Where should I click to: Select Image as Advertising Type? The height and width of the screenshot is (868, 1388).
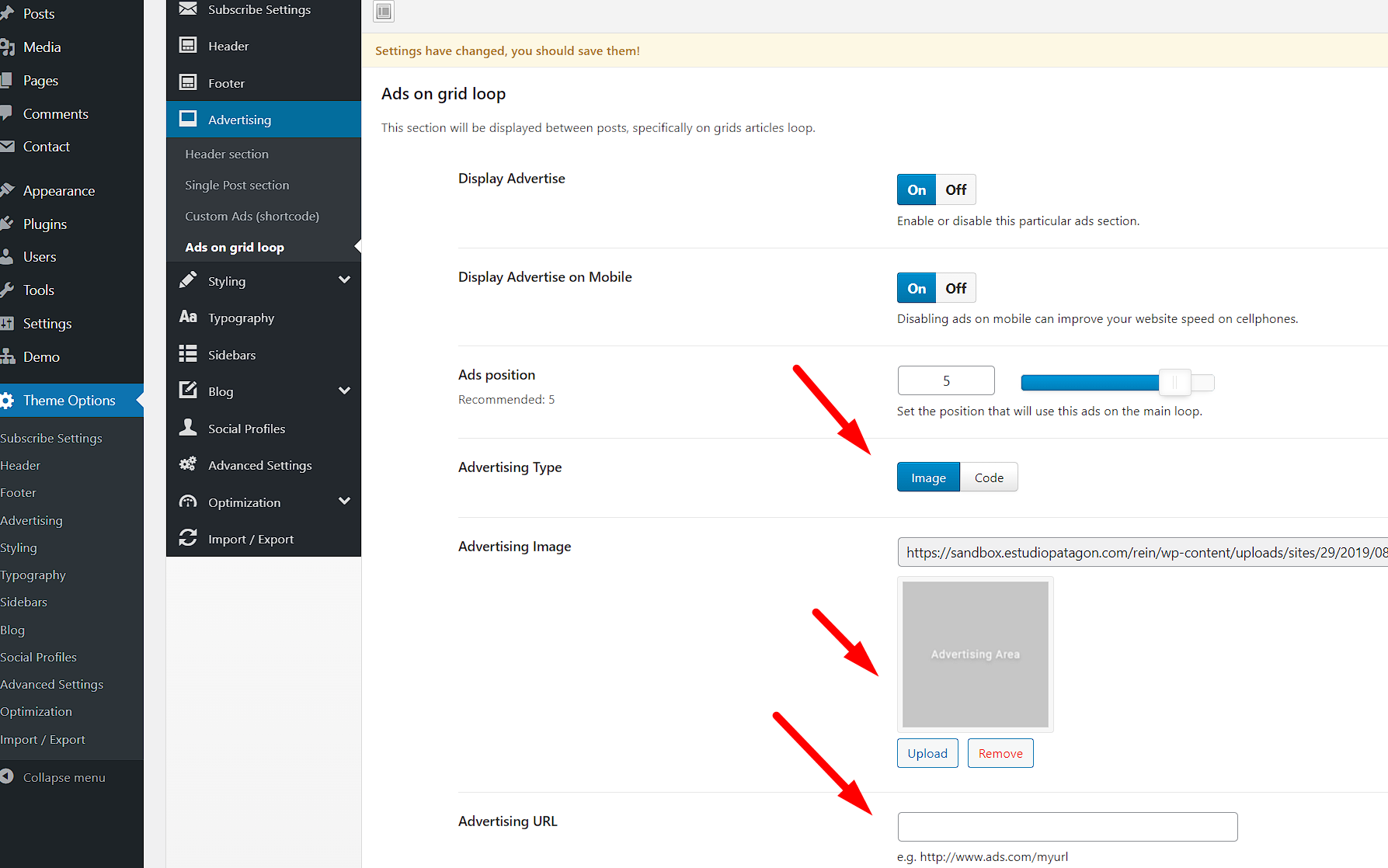tap(928, 477)
